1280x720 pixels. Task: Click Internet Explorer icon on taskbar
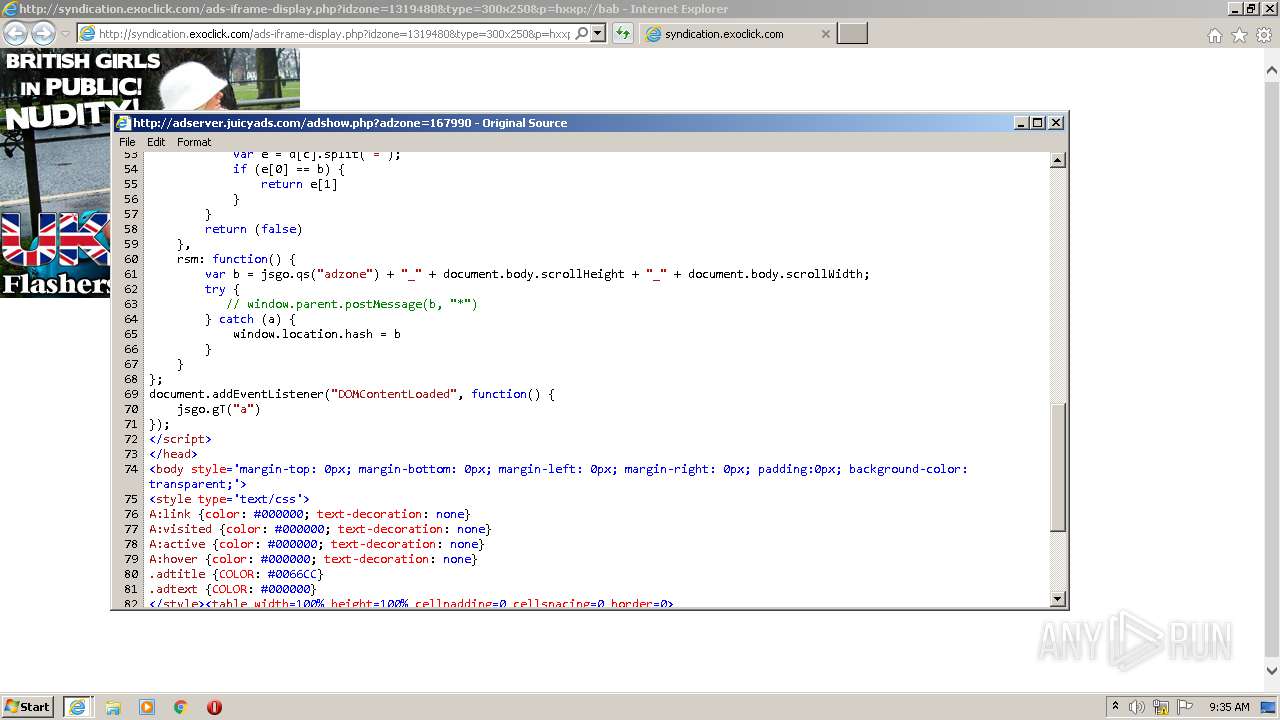(x=77, y=707)
